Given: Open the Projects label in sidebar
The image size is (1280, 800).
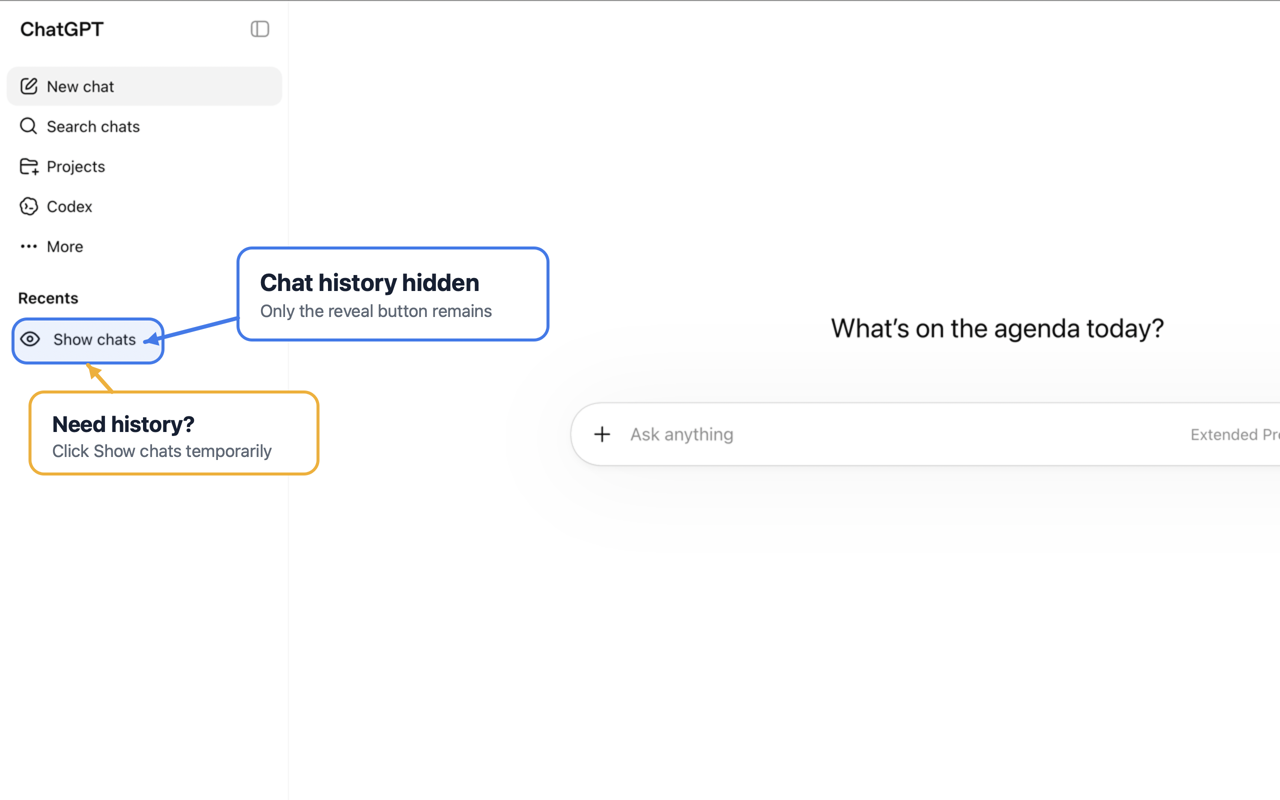Looking at the screenshot, I should pos(76,166).
